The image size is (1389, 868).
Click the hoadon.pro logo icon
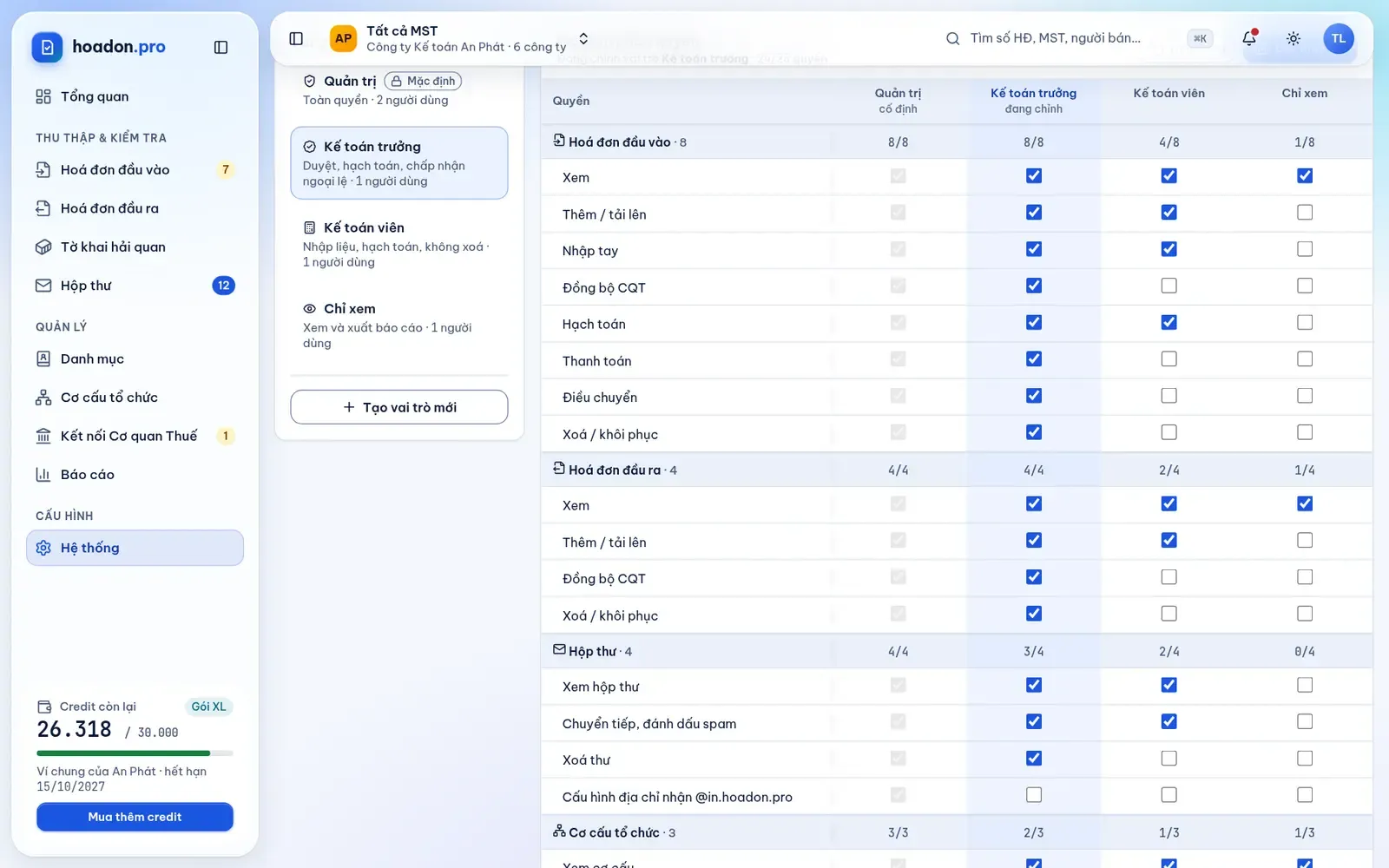pyautogui.click(x=47, y=47)
